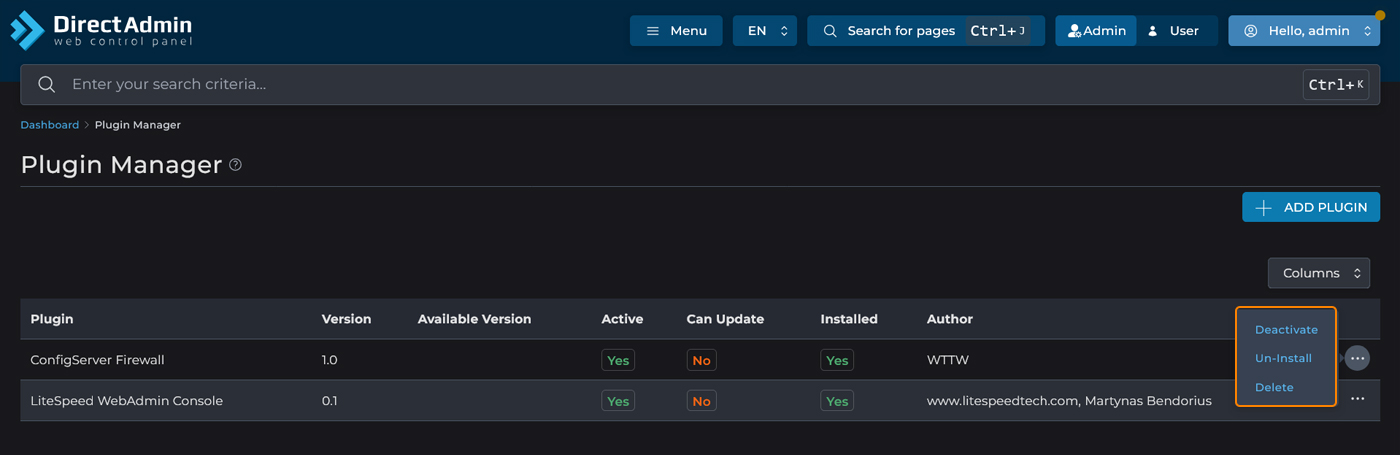The image size is (1400, 455).
Task: Open three-dots menu for LiteSpeed WebAdmin Console
Action: coord(1357,400)
